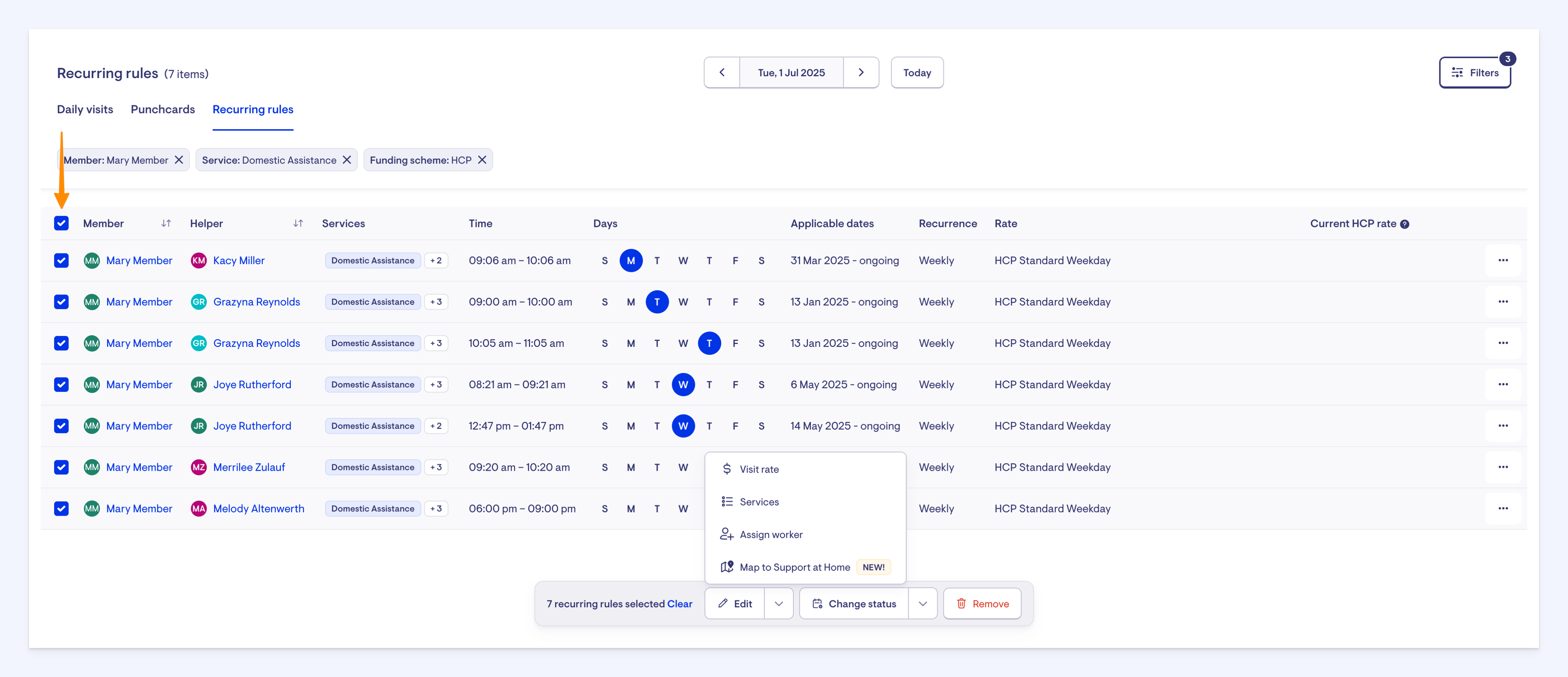This screenshot has width=1568, height=677.
Task: Jump to Today's date
Action: pyautogui.click(x=917, y=72)
